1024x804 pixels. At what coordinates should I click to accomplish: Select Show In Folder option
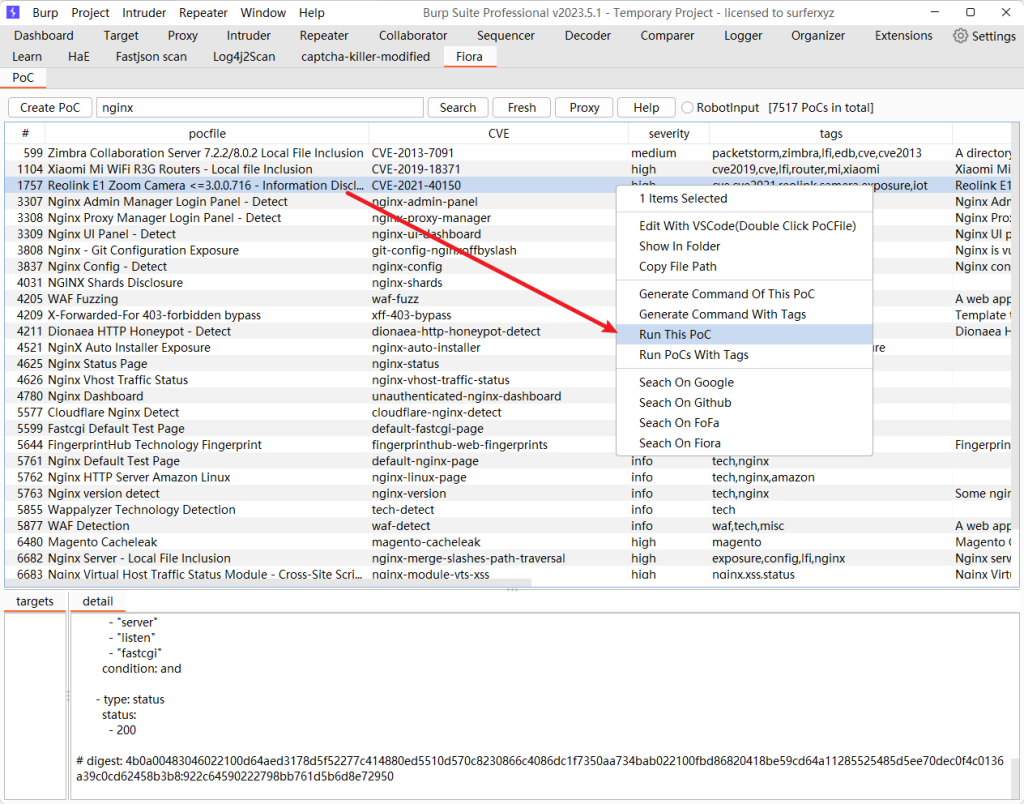click(x=679, y=246)
